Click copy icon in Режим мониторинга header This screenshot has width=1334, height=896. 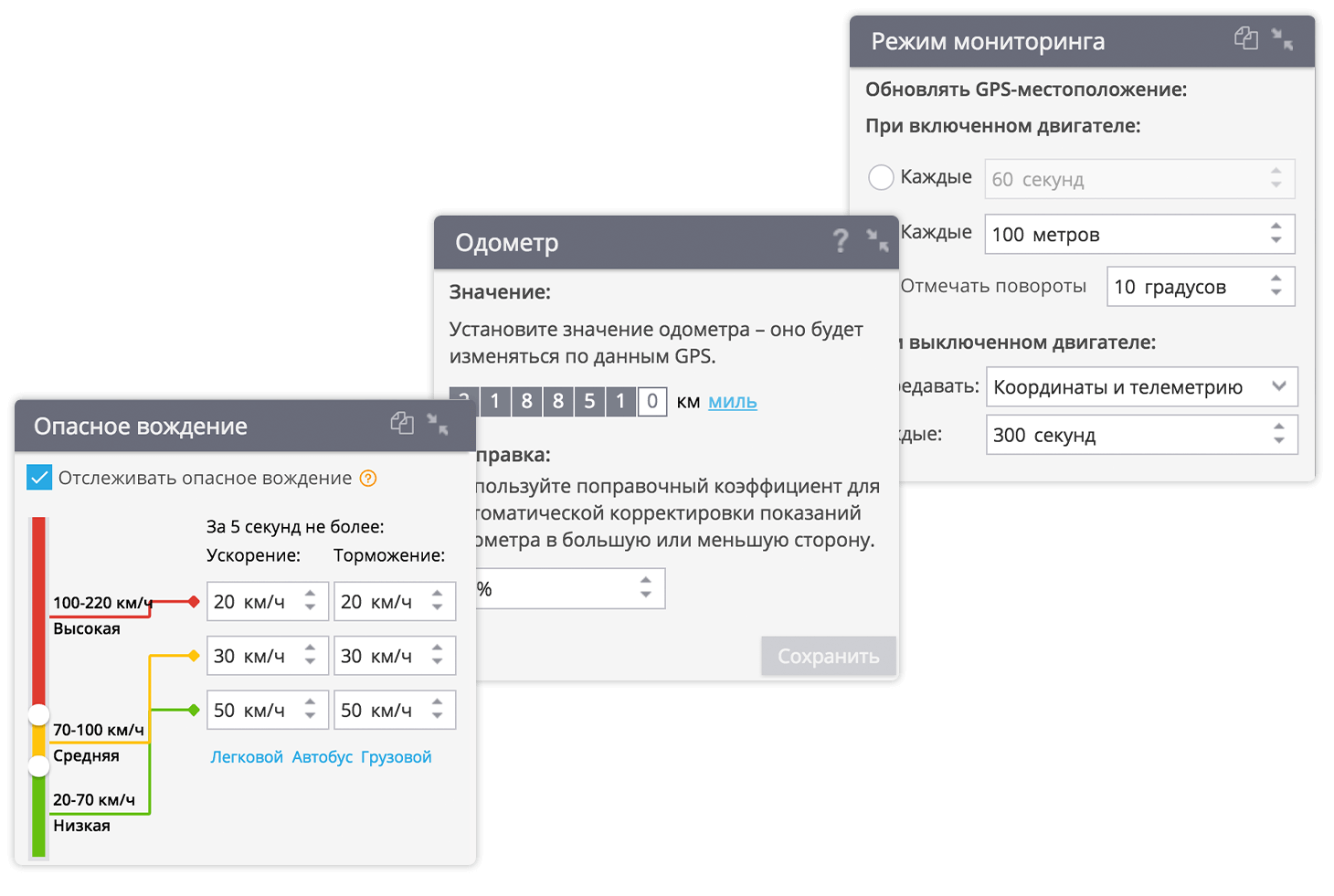tap(1245, 38)
